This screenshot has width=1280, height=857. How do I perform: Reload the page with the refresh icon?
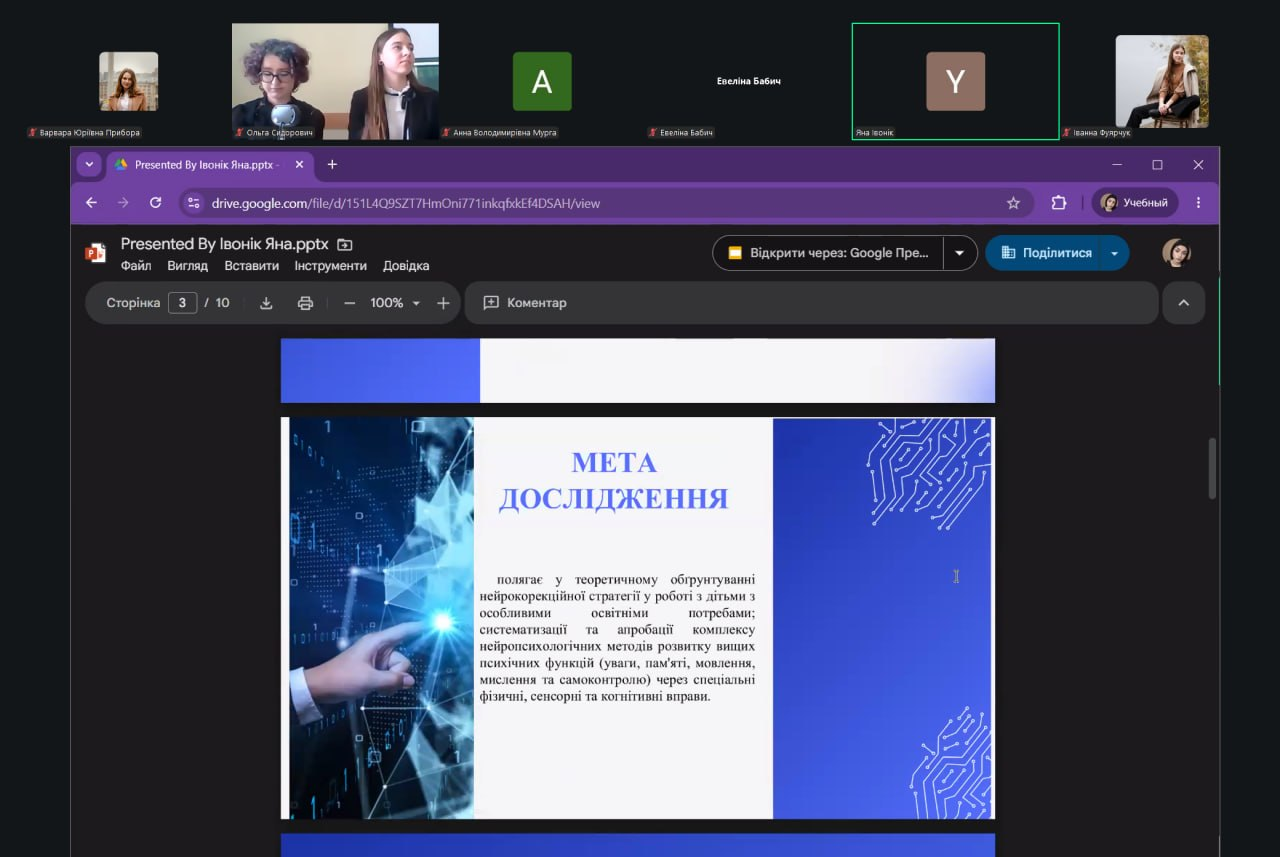click(155, 203)
